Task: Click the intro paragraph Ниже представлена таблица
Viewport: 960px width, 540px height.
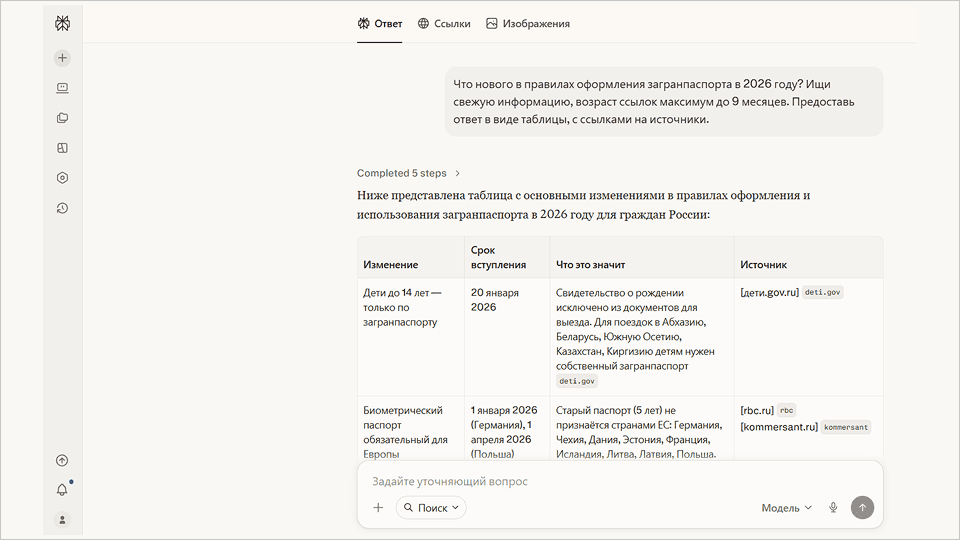Action: pyautogui.click(x=583, y=205)
